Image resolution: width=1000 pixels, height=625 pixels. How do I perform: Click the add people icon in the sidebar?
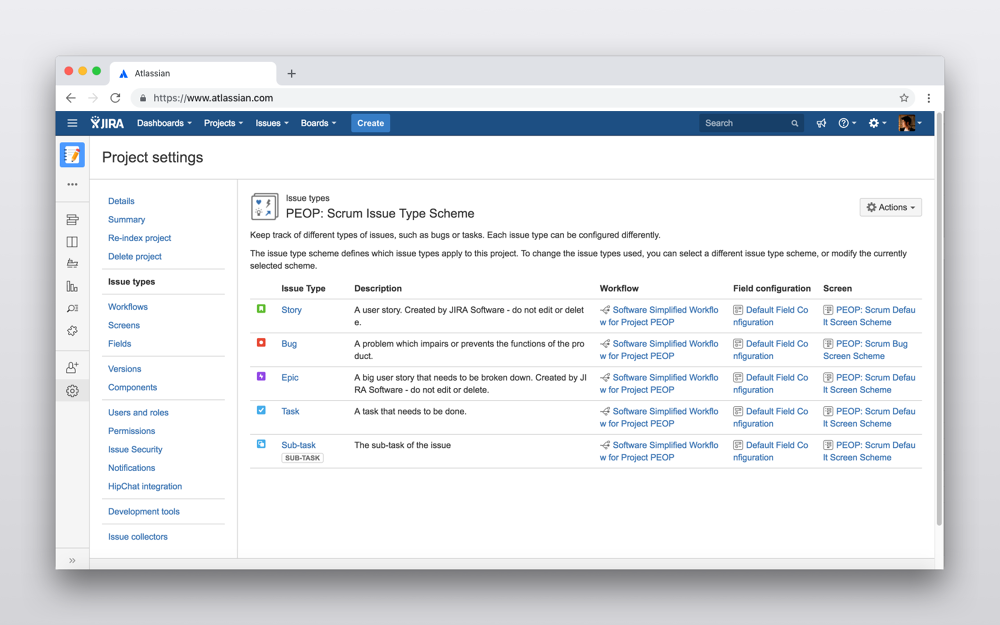pyautogui.click(x=72, y=368)
